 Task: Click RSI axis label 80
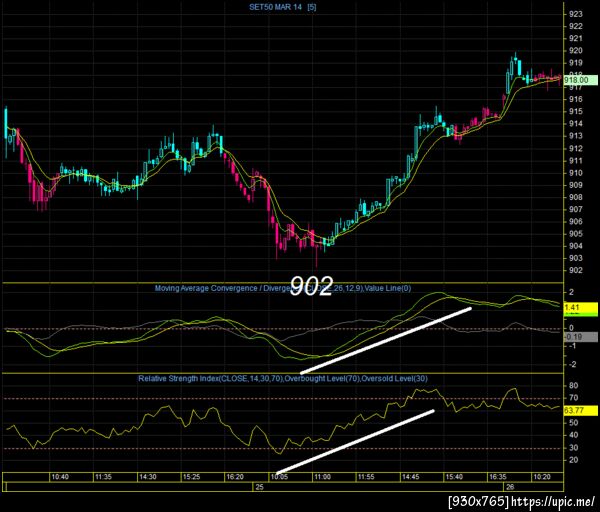click(574, 386)
